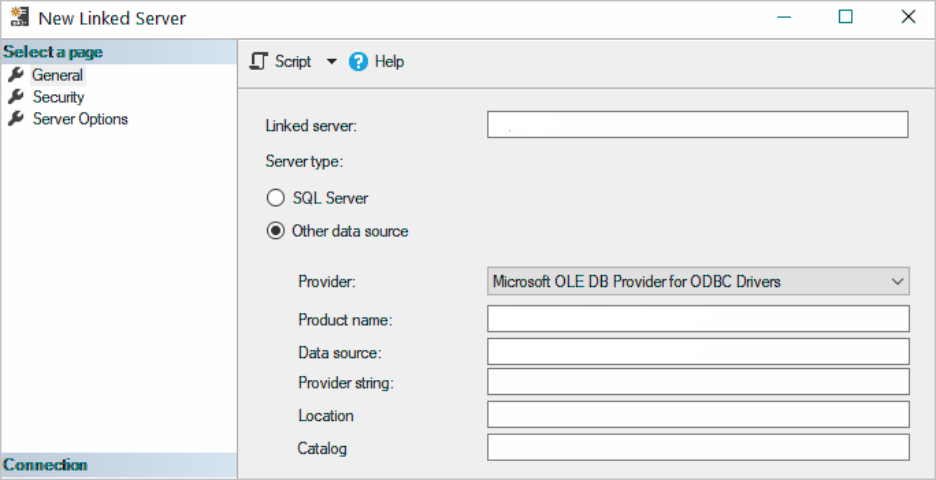Select the SQL Server radio button
Image resolution: width=936 pixels, height=480 pixels.
tap(275, 198)
